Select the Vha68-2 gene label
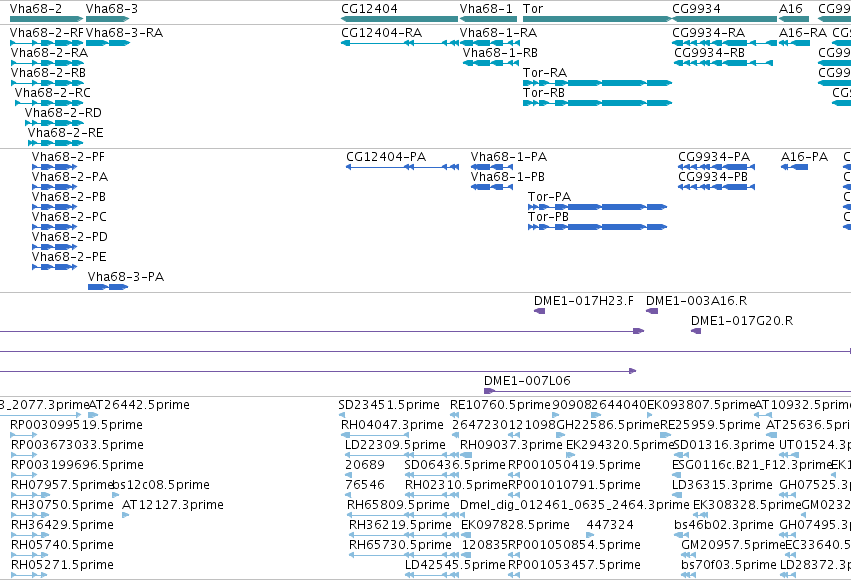The image size is (851, 580). [x=36, y=9]
